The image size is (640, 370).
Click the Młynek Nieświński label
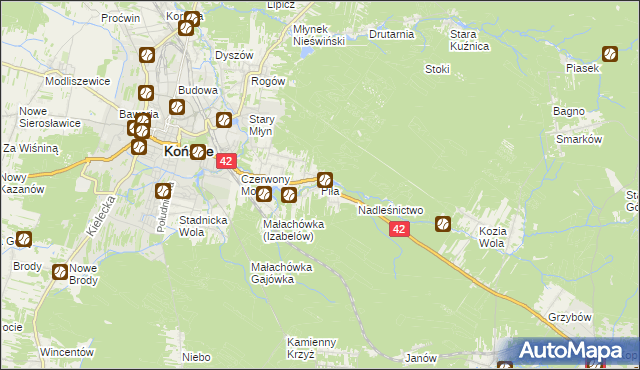319,35
